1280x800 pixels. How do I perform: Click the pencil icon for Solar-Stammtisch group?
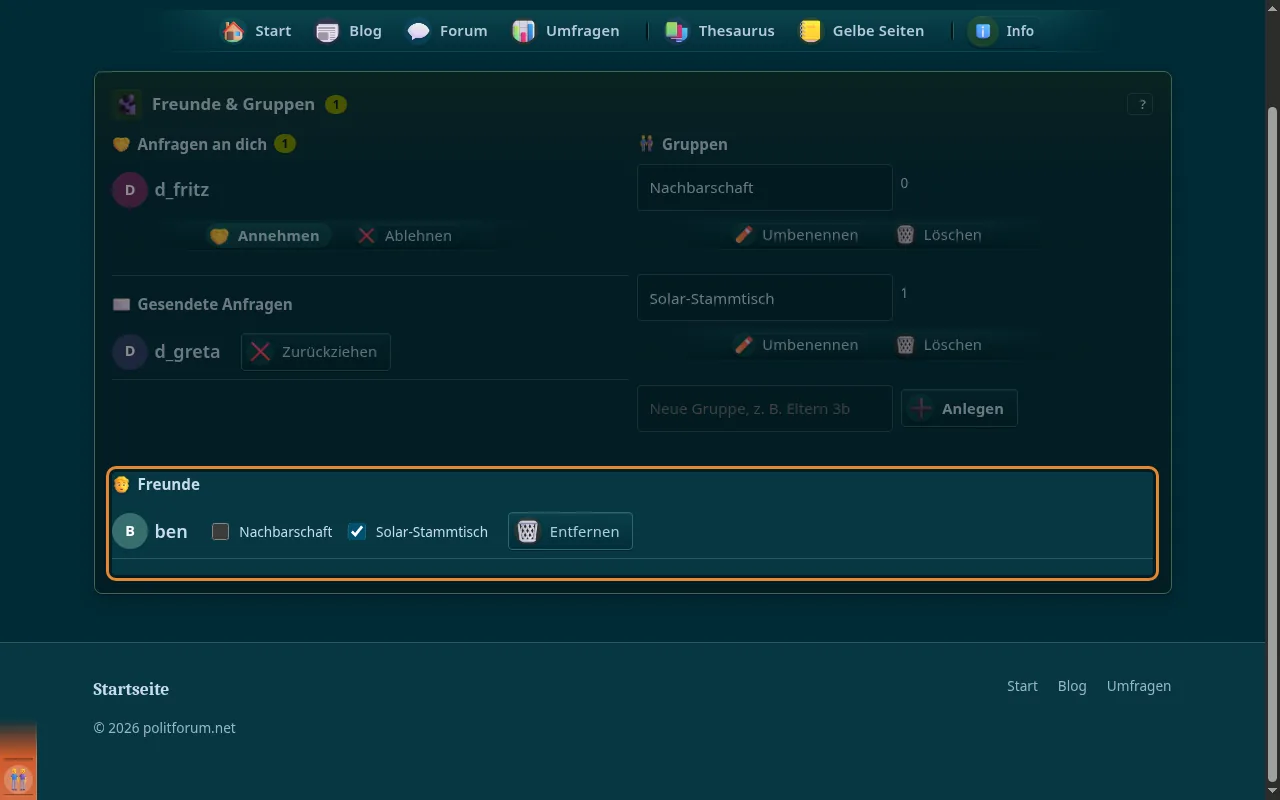coord(744,345)
